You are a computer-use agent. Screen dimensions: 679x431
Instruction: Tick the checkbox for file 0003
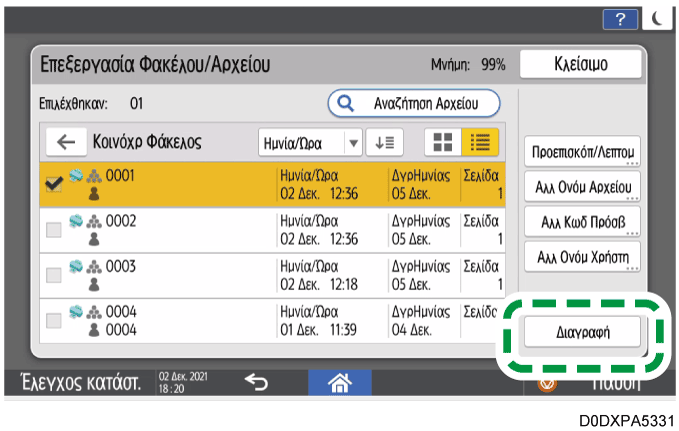(x=53, y=275)
